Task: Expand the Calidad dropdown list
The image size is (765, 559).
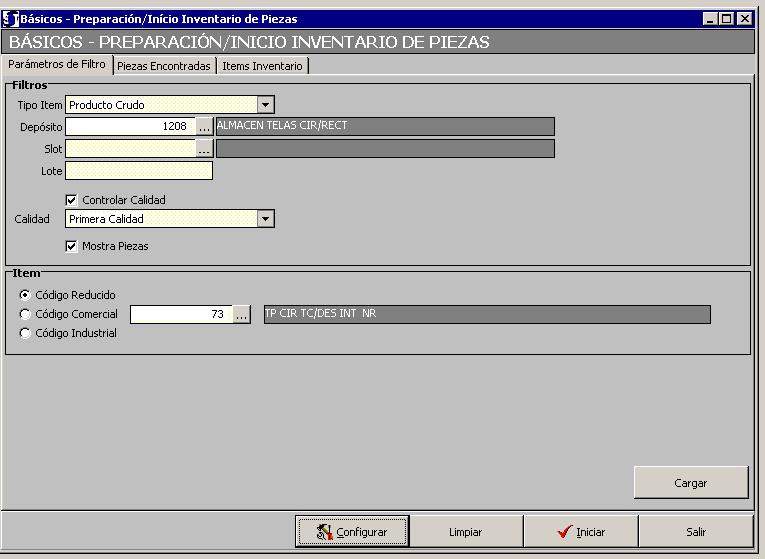Action: (265, 219)
